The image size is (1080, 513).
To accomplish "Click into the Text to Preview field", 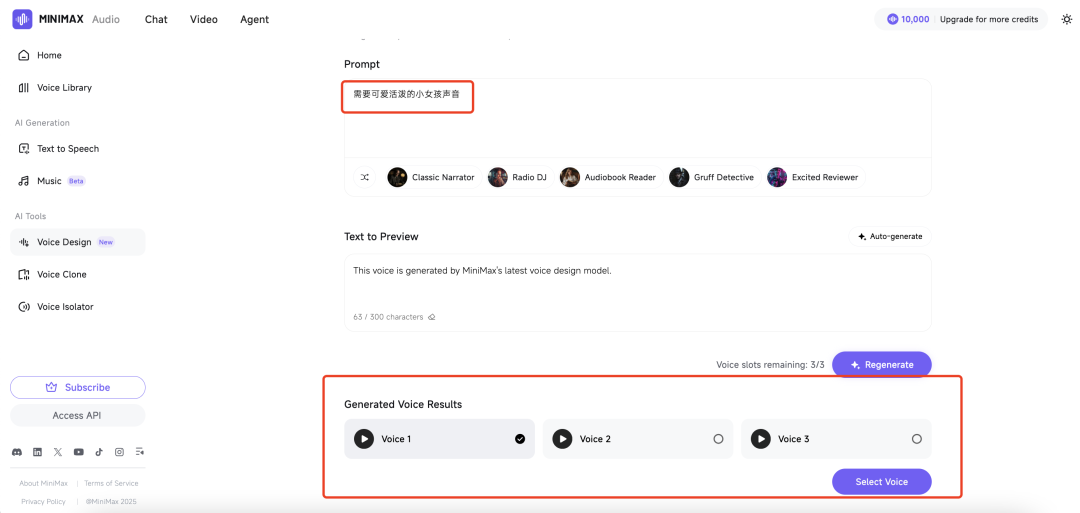I will tap(638, 292).
